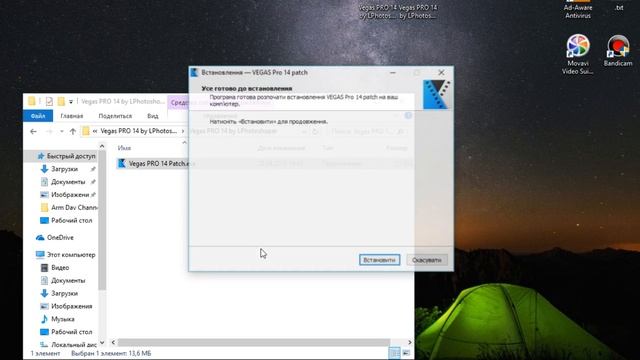This screenshot has width=640, height=360.
Task: Expand the address breadcrumb chevron after LPhotos
Action: point(182,131)
